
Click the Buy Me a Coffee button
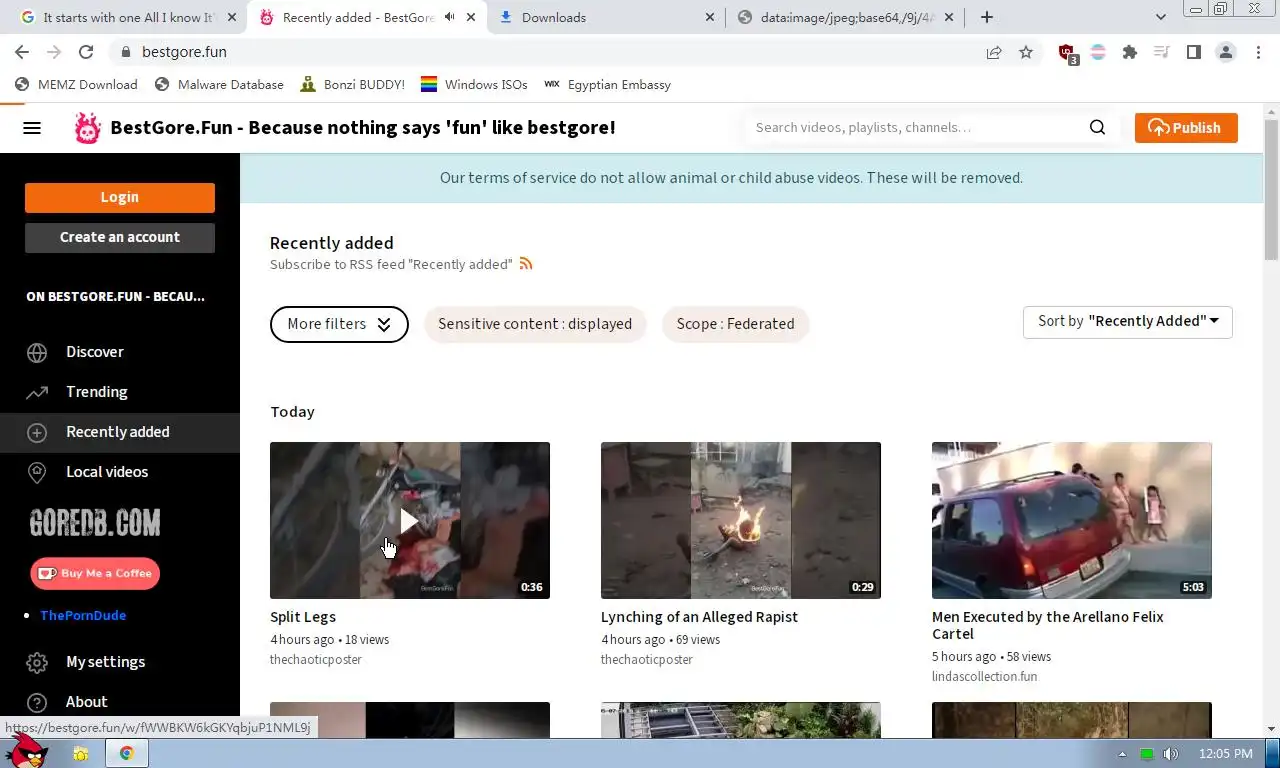click(x=95, y=573)
